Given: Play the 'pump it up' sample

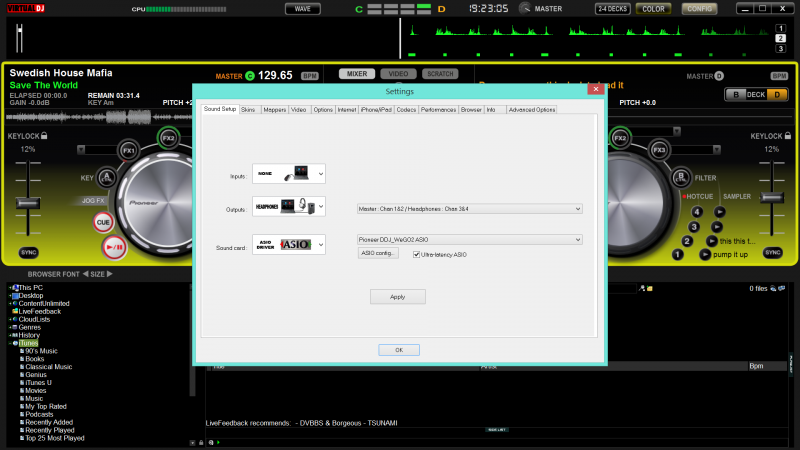Looking at the screenshot, I should click(705, 254).
